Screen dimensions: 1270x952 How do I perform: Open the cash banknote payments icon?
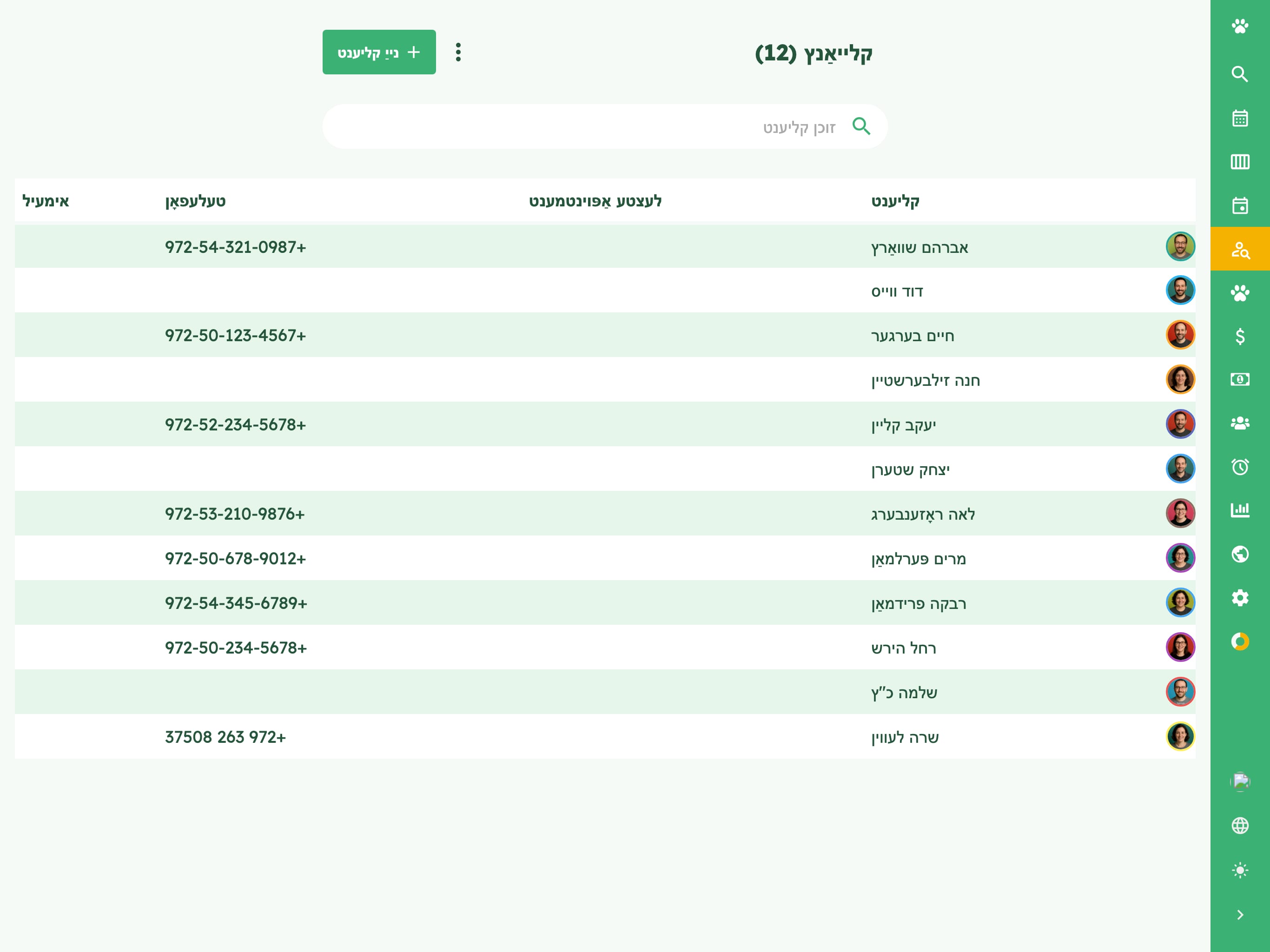(1240, 379)
